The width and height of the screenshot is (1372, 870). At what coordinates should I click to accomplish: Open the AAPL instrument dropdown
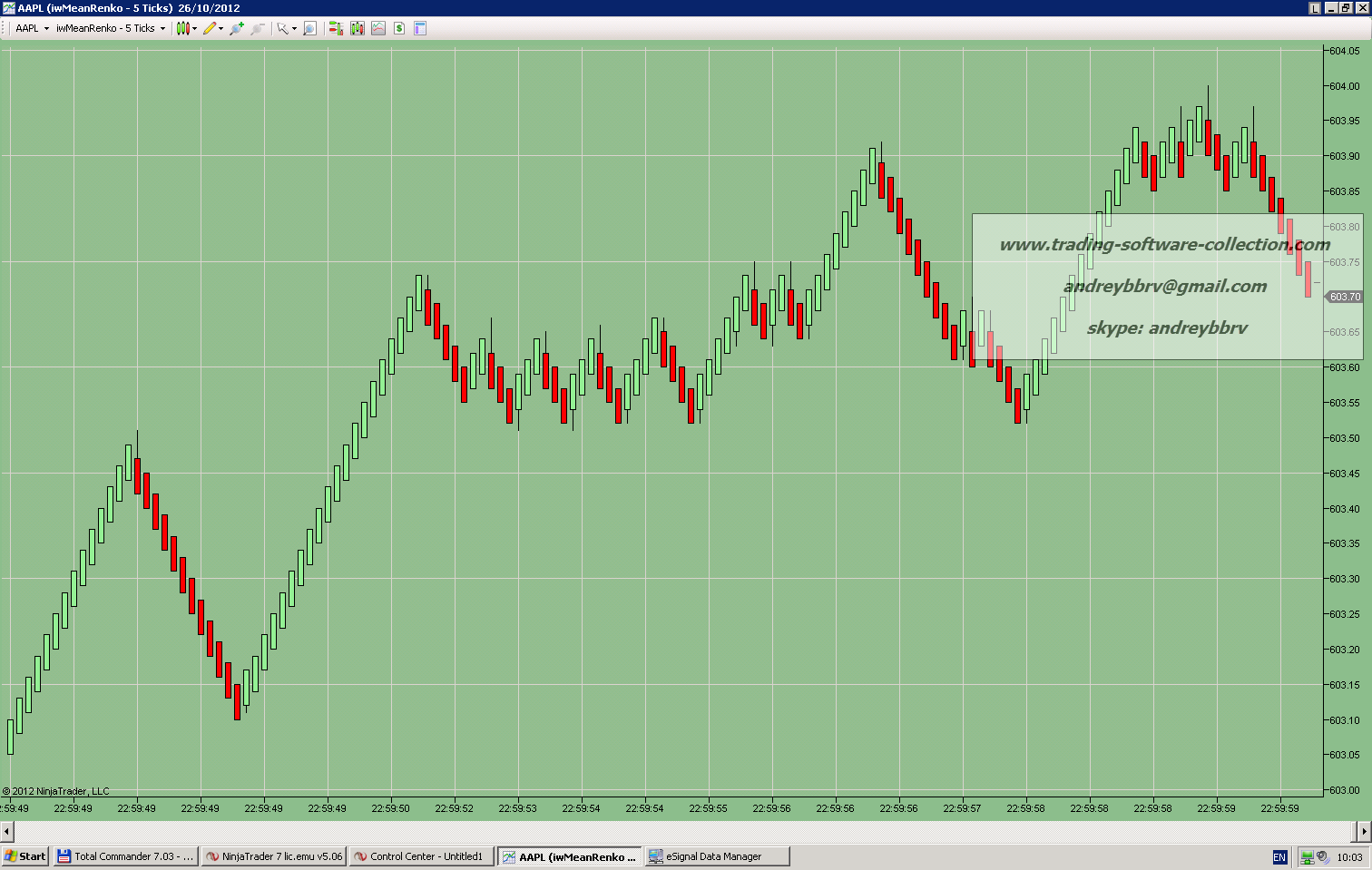33,28
